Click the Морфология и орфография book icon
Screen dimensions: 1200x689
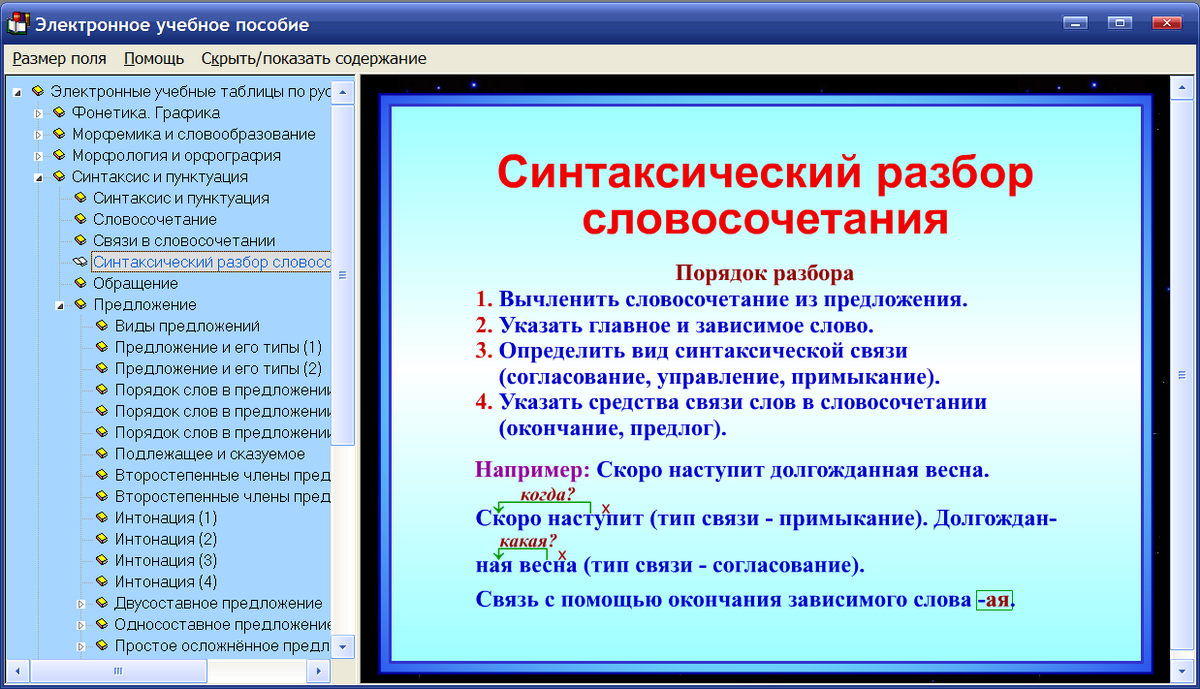tap(58, 155)
